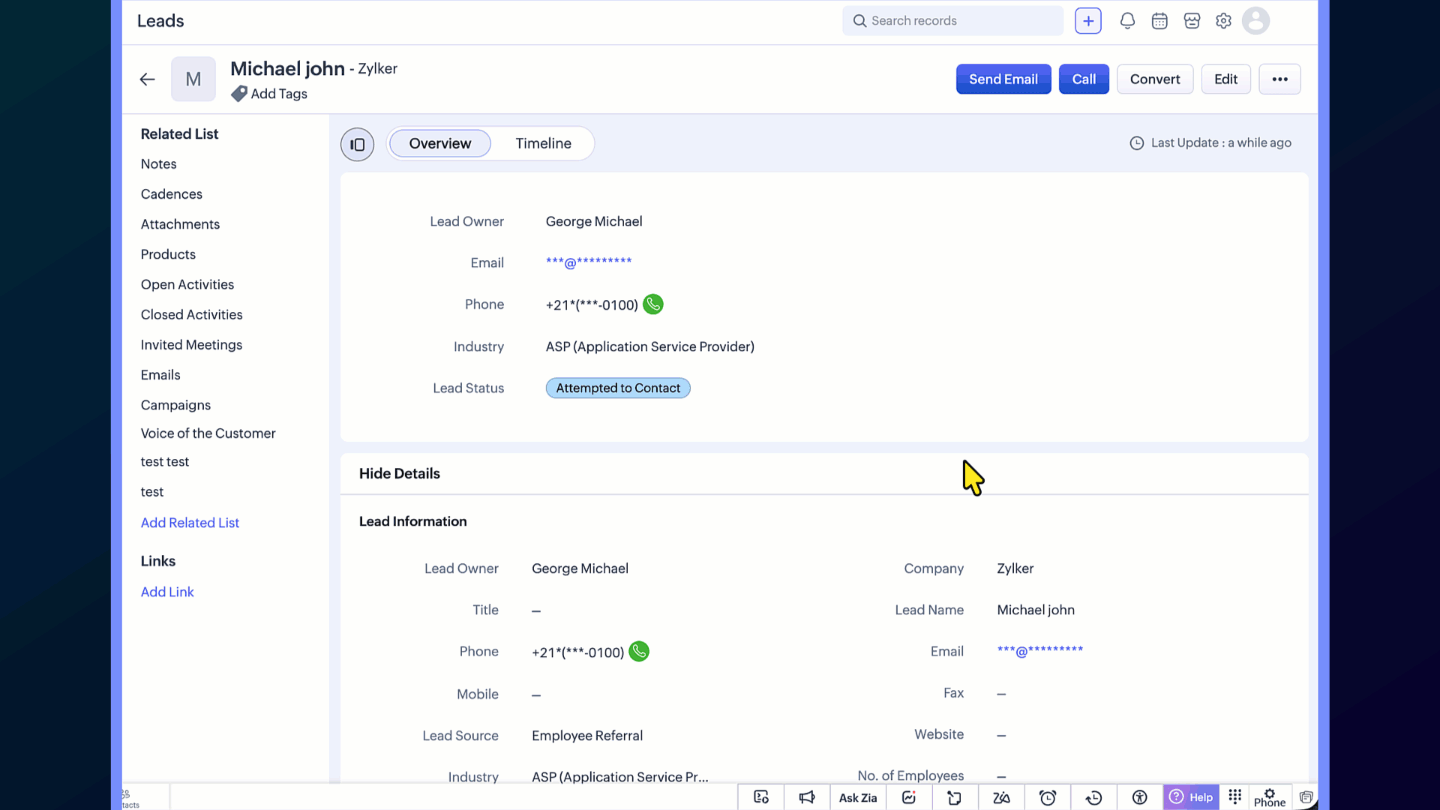1440x810 pixels.
Task: Click the Add Tags tag icon
Action: point(239,94)
